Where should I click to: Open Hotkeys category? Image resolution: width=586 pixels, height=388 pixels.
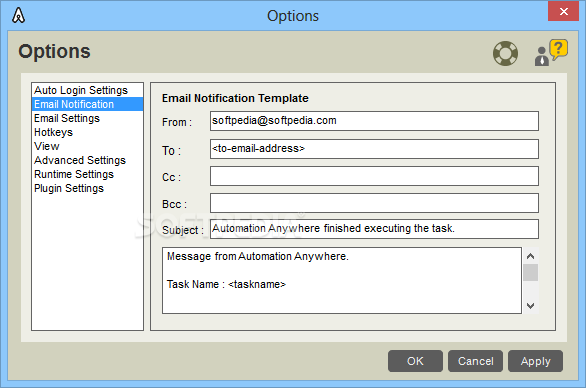(x=87, y=132)
